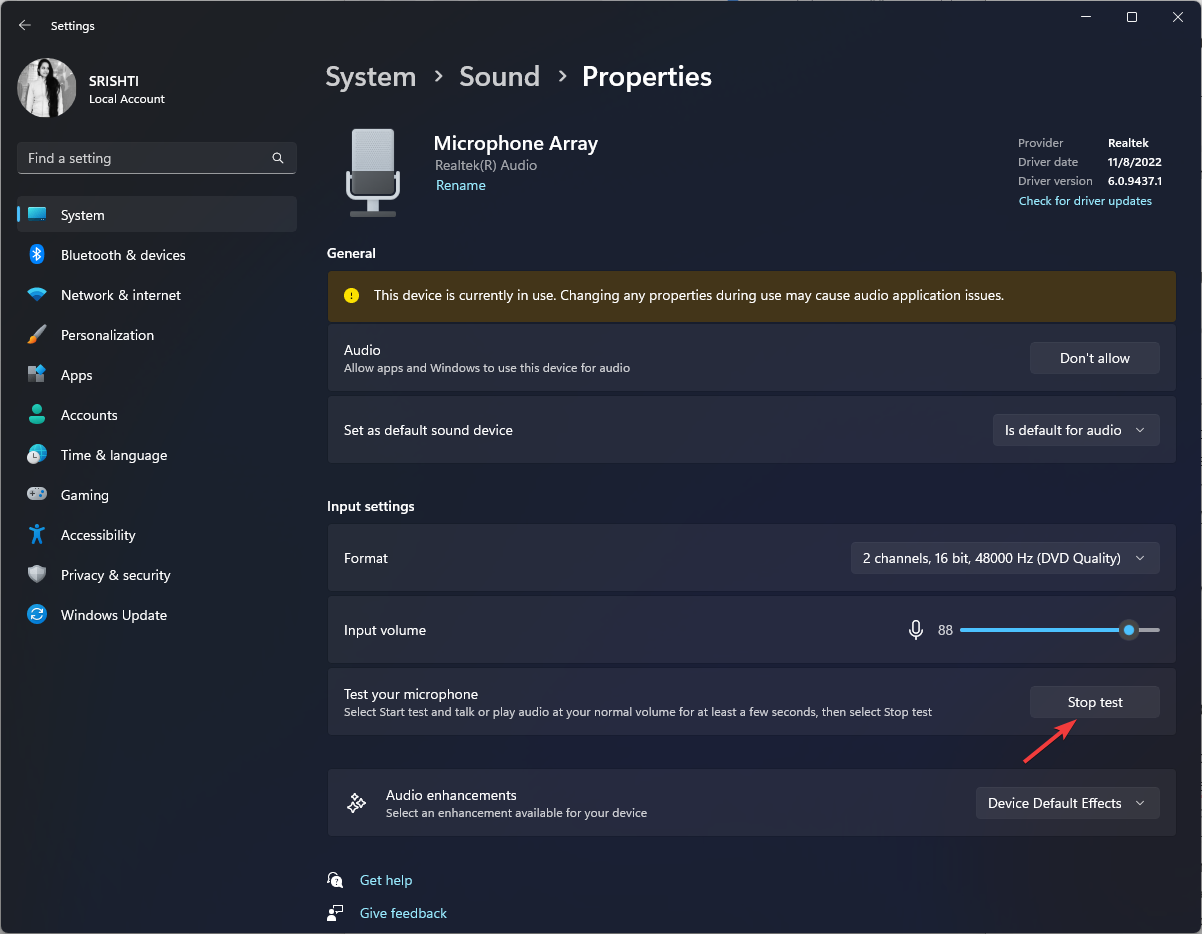Screen dimensions: 1202x934
Task: Click the Apps icon in sidebar
Action: pyautogui.click(x=37, y=375)
